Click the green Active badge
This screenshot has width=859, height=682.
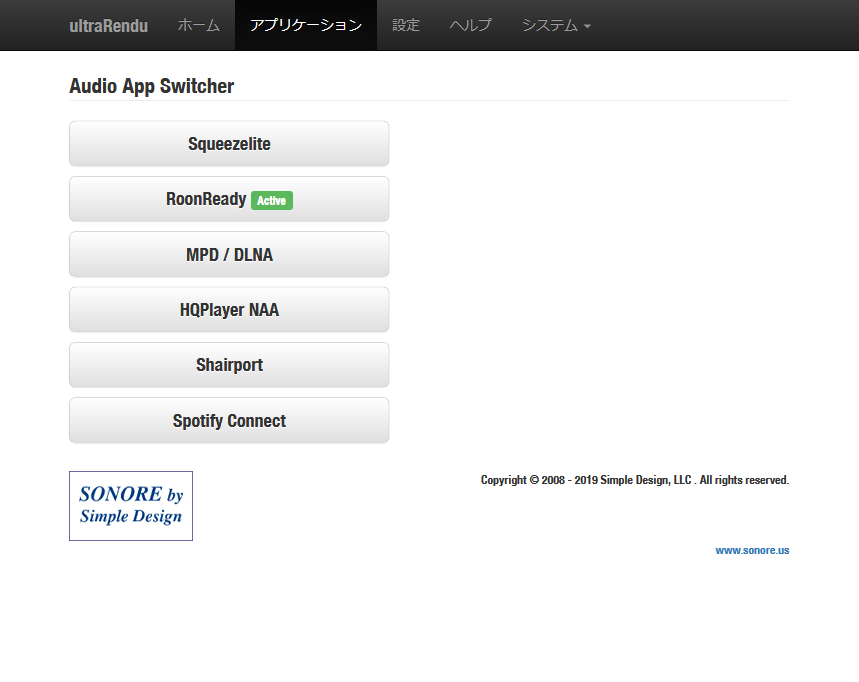(271, 201)
